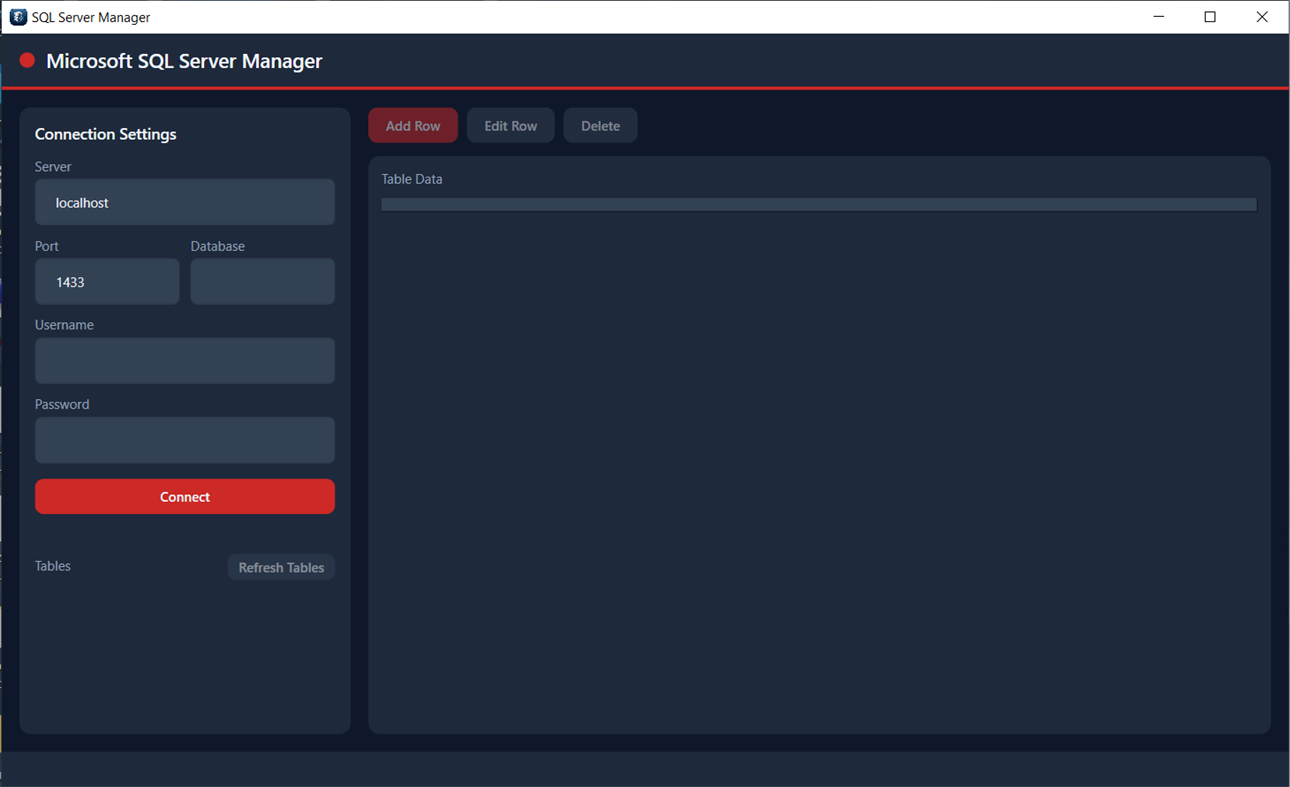Focus the Server field containing localhost

coord(185,202)
